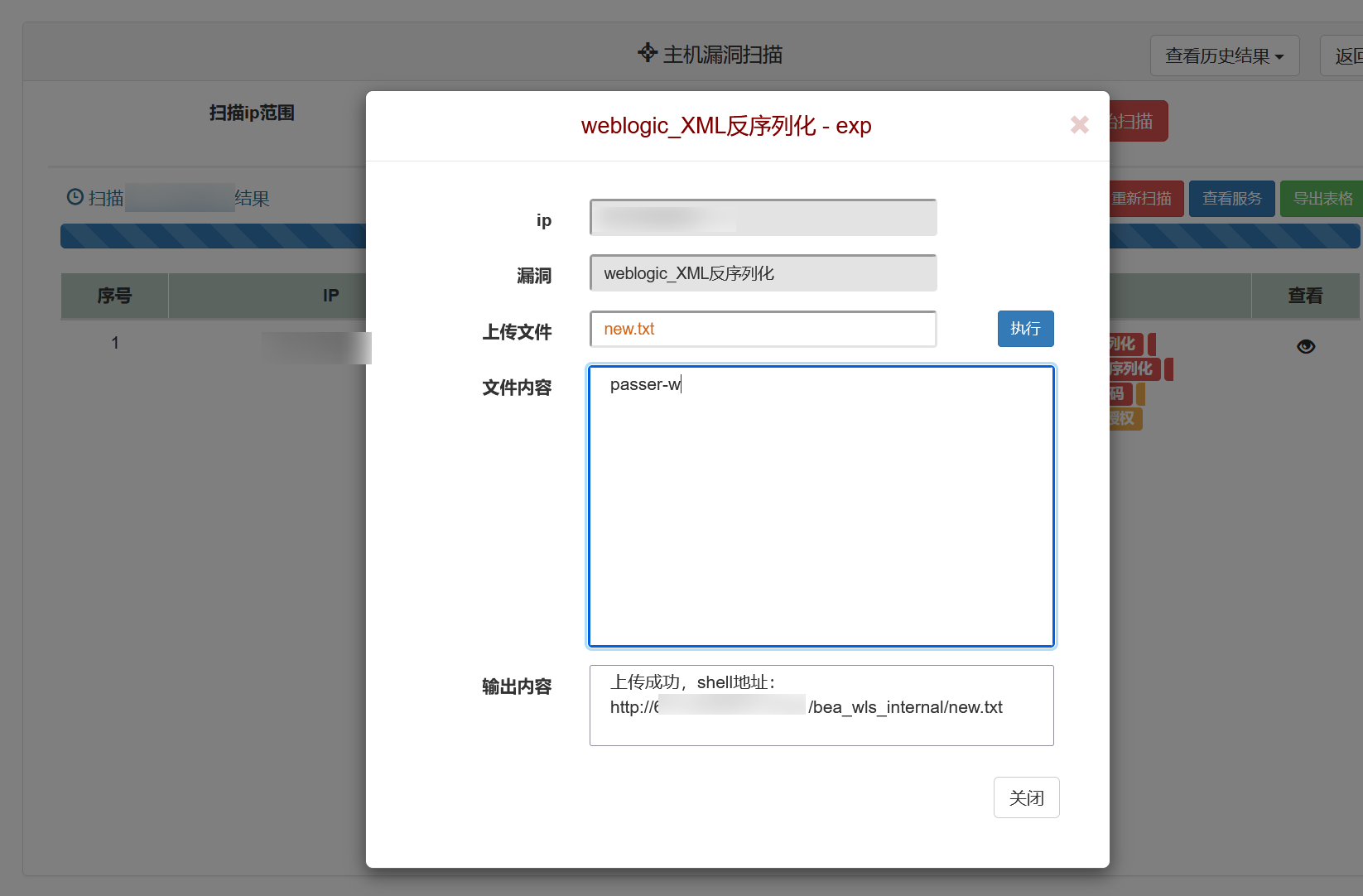Click the IP column header
Image resolution: width=1363 pixels, height=896 pixels.
330,296
